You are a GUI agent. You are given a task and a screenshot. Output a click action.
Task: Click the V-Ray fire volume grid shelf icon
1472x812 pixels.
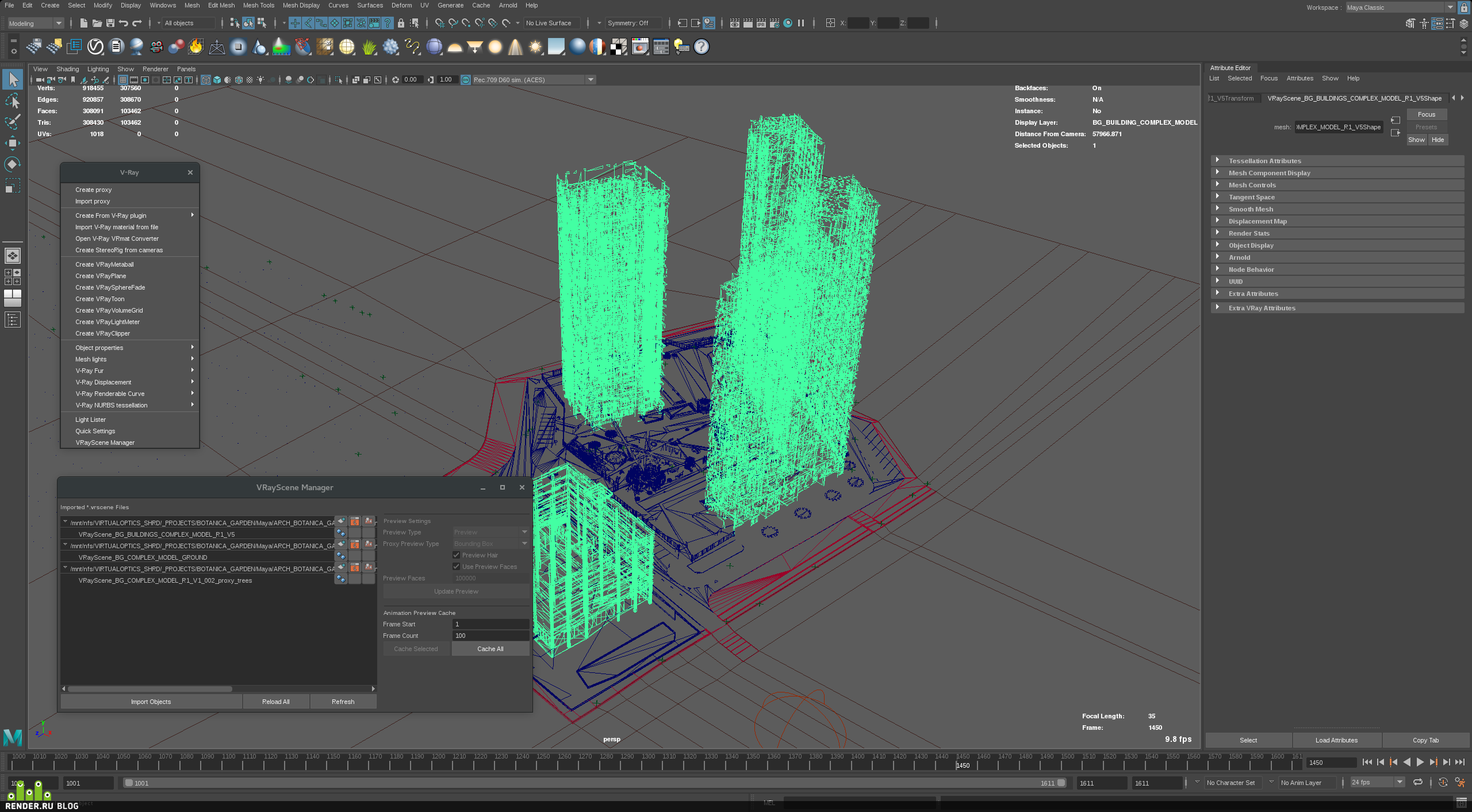tap(196, 47)
